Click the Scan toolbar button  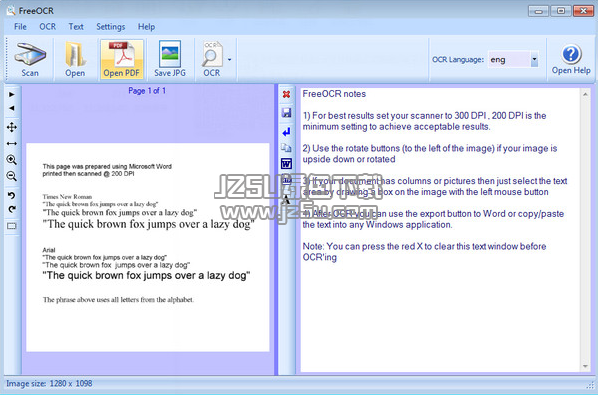click(x=30, y=59)
